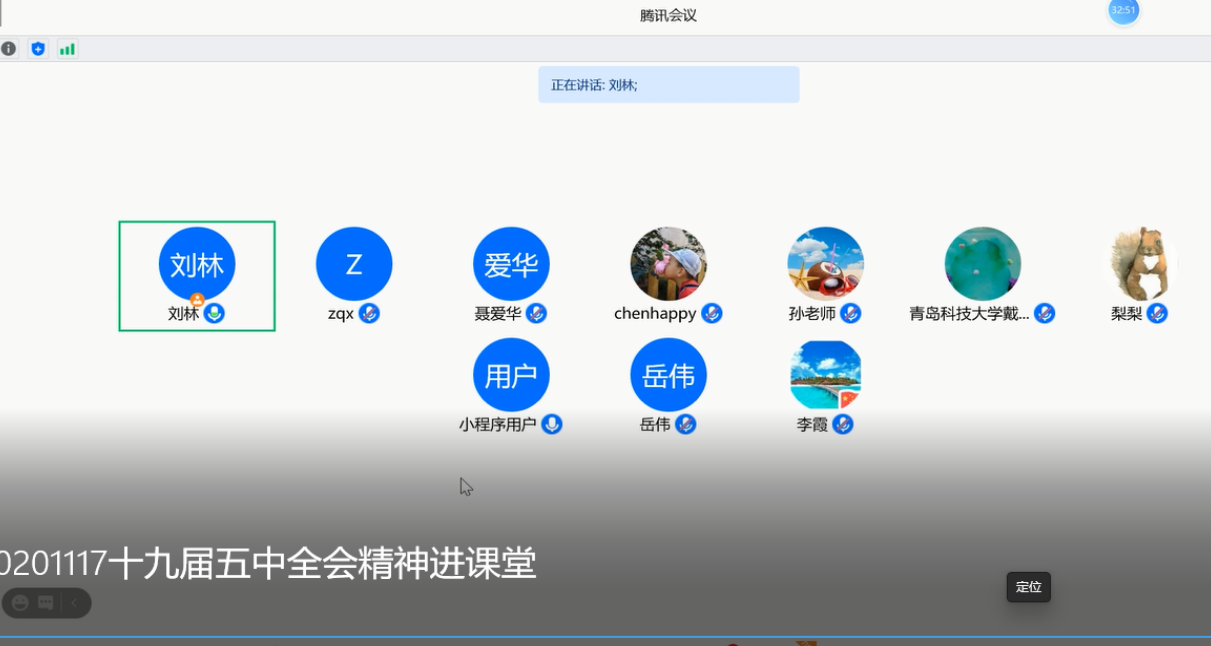The image size is (1211, 646).
Task: Click the 32:51 meeting timer badge
Action: point(1123,11)
